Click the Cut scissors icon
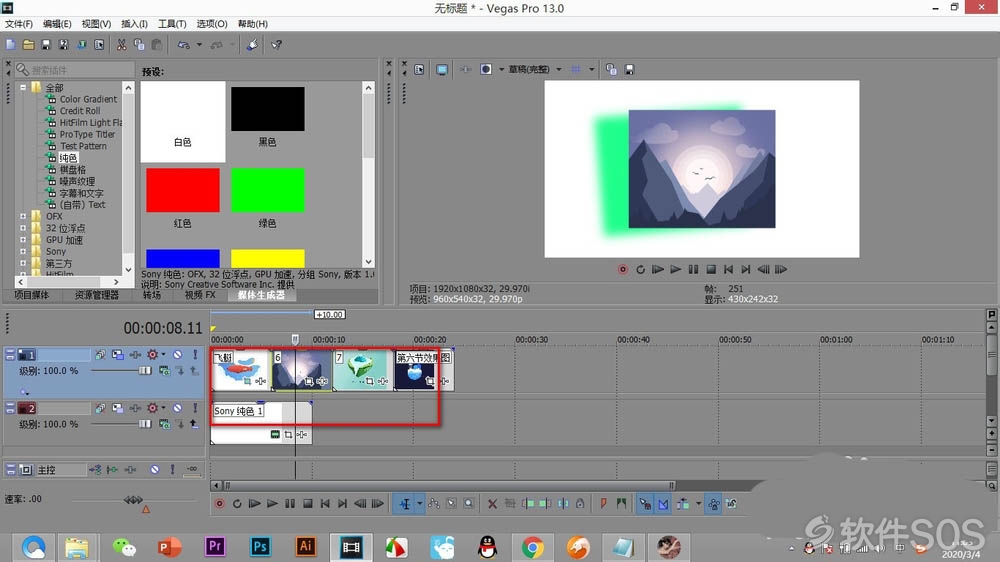This screenshot has height=562, width=1000. [121, 45]
